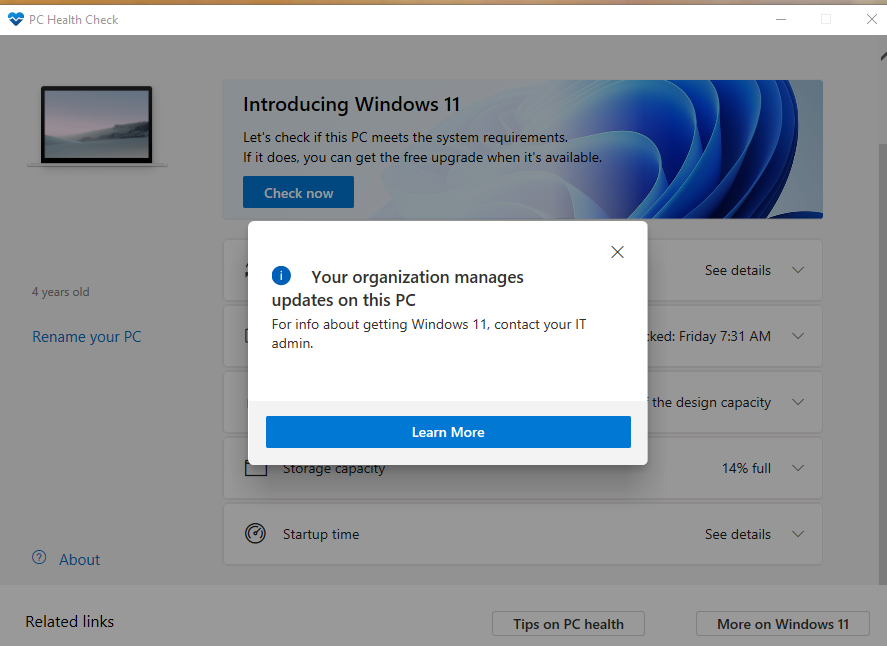Expand the Startup time section chevron
This screenshot has width=887, height=646.
798,534
